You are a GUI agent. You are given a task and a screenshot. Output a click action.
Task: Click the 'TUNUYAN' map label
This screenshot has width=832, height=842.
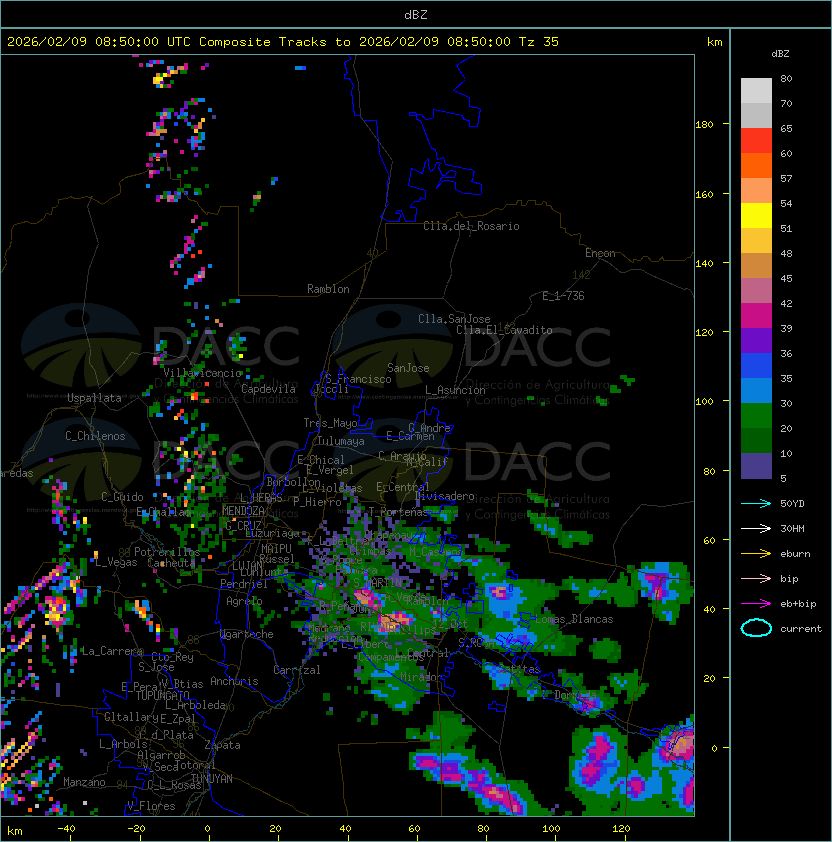212,779
